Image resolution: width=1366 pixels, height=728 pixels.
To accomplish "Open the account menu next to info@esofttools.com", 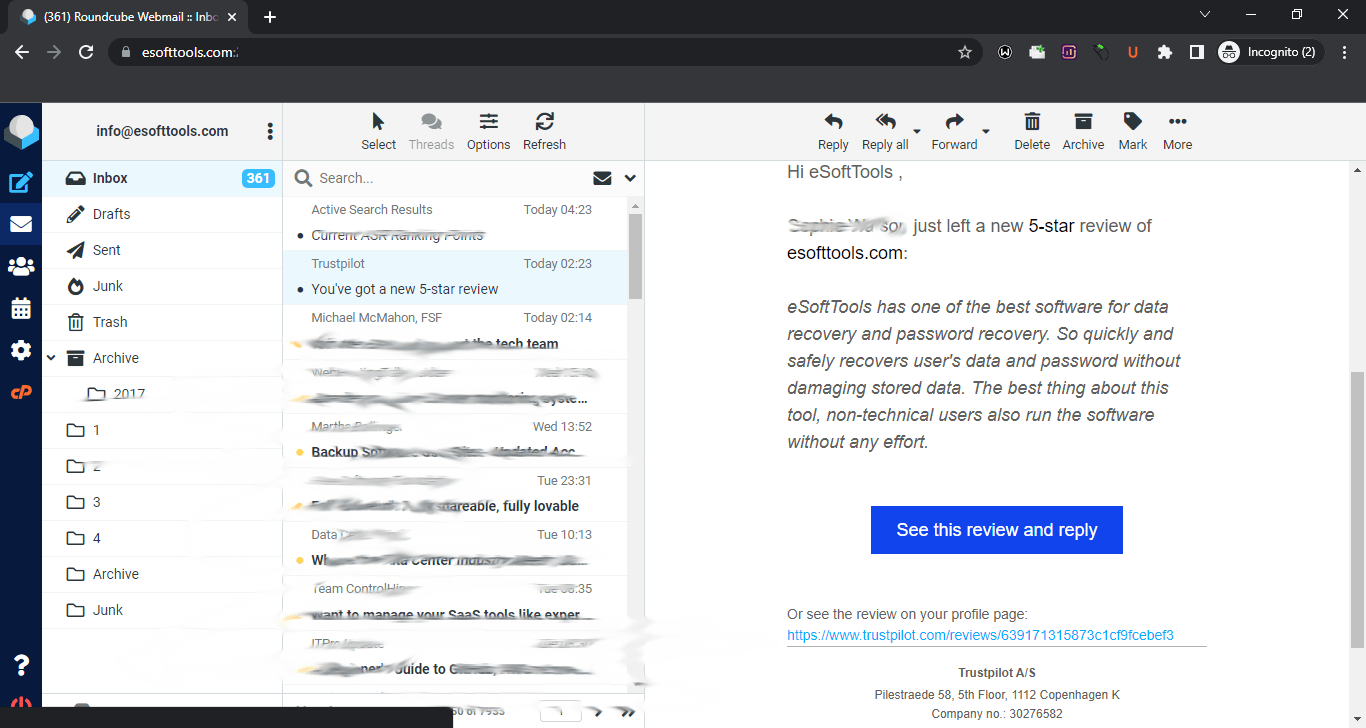I will click(x=270, y=131).
